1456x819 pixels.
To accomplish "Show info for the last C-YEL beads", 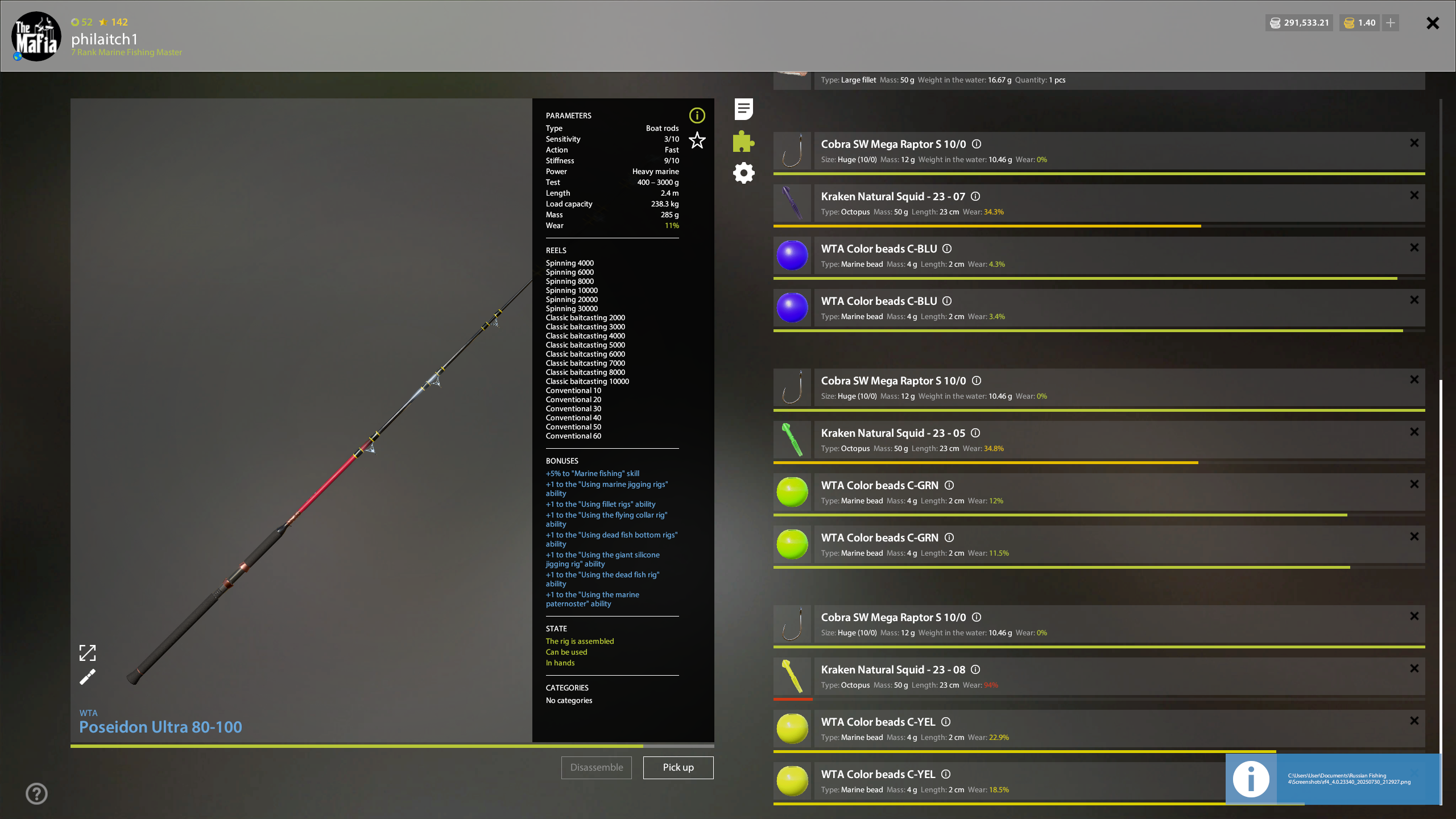I will click(x=946, y=774).
